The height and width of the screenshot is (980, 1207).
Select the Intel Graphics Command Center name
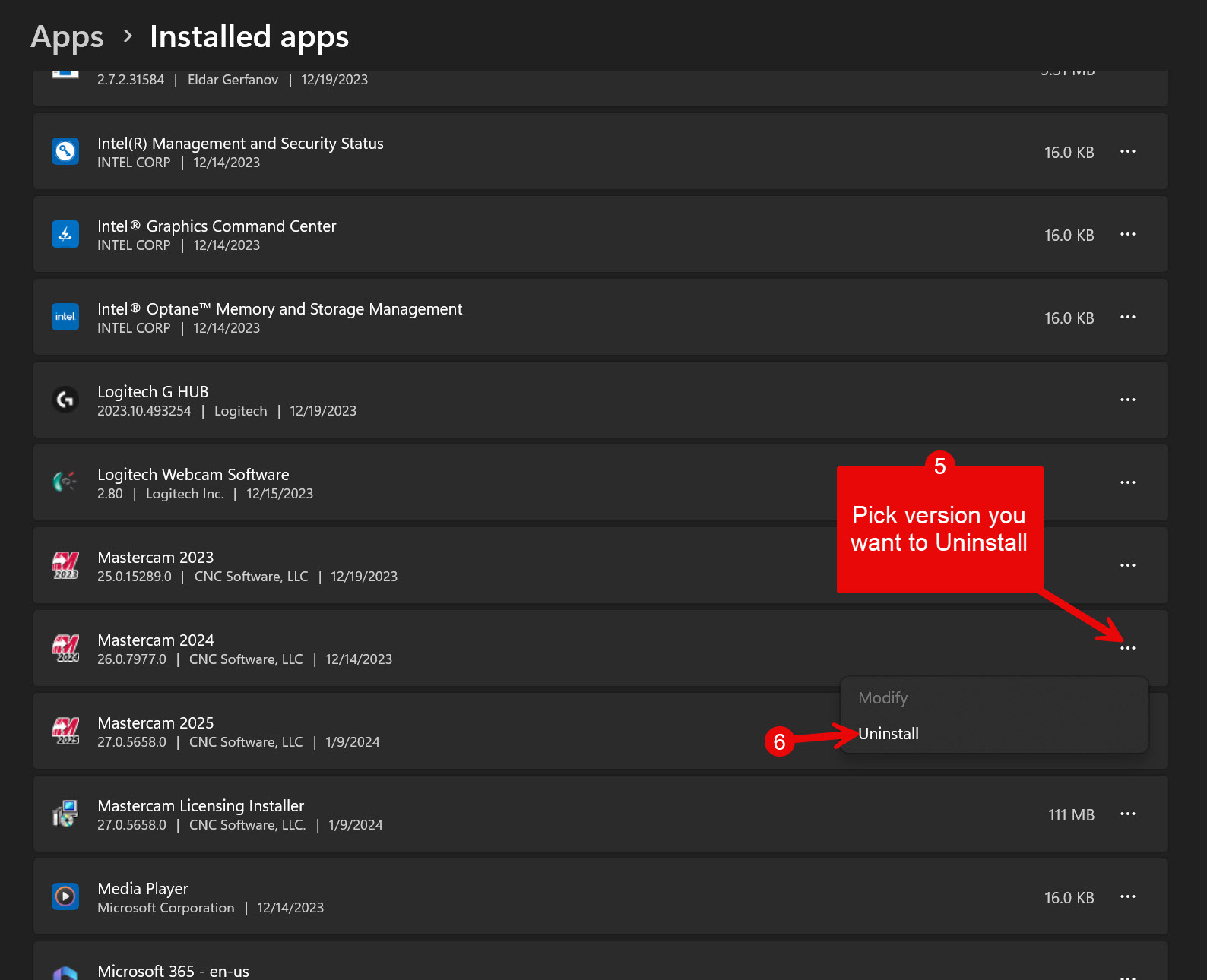point(217,226)
